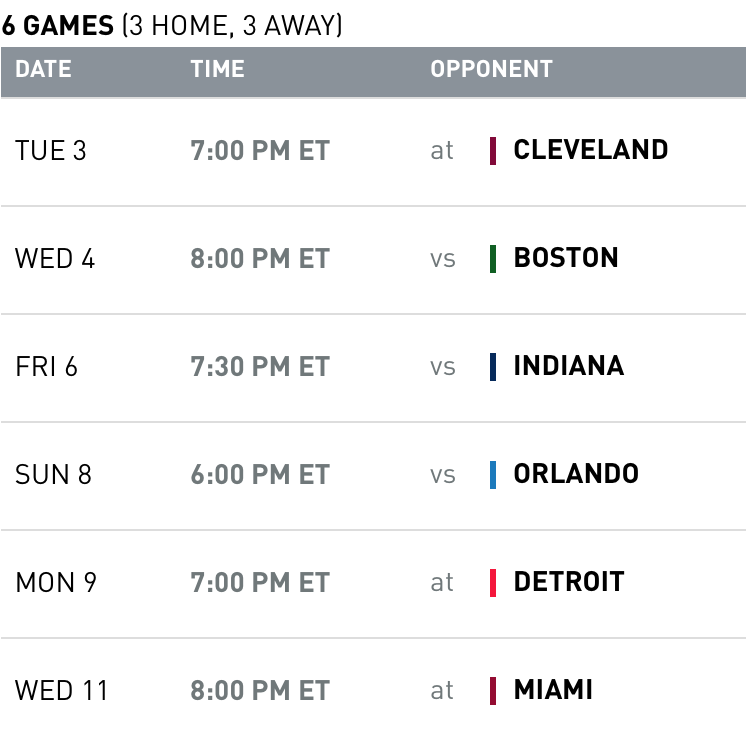Screen dimensions: 746x746
Task: Click the WED 11 date cell
Action: (62, 691)
